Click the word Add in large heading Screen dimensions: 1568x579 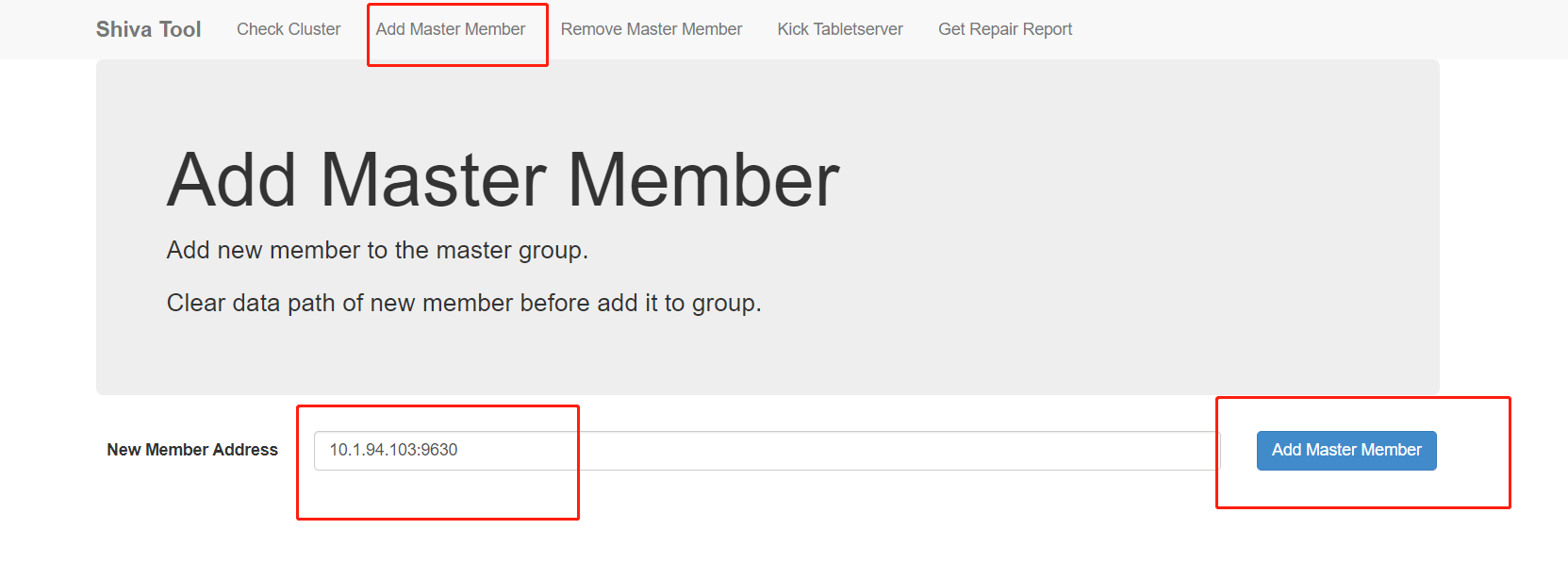(x=232, y=180)
